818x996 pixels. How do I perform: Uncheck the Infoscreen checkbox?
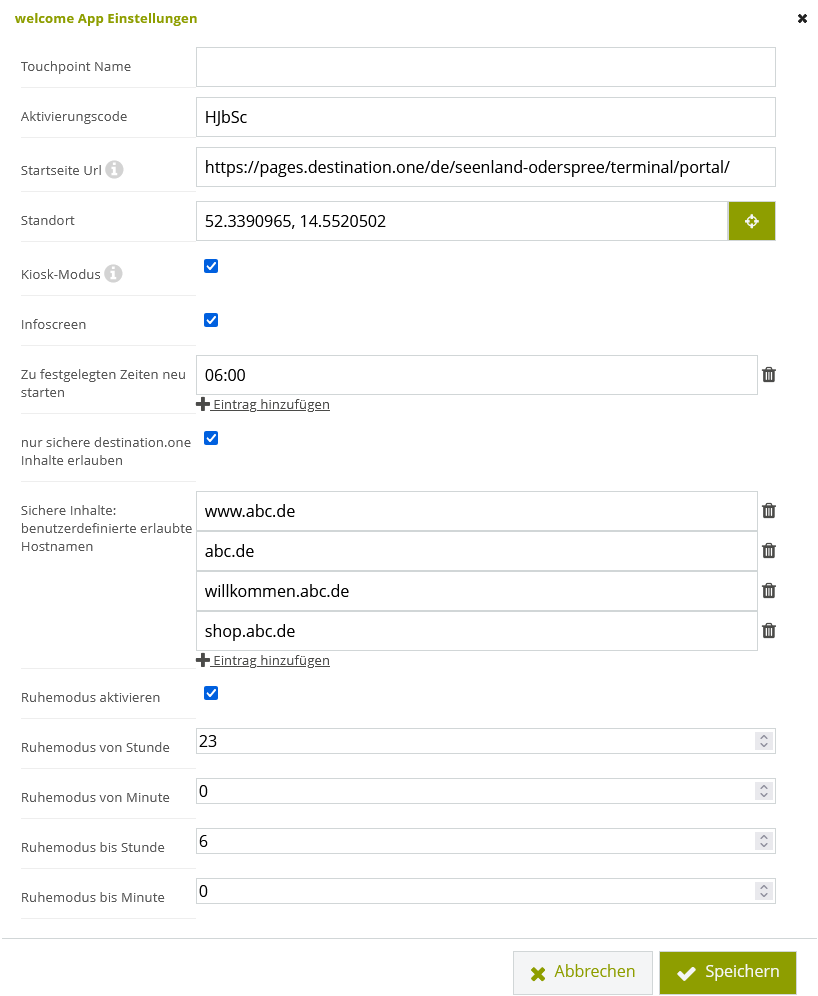[211, 320]
